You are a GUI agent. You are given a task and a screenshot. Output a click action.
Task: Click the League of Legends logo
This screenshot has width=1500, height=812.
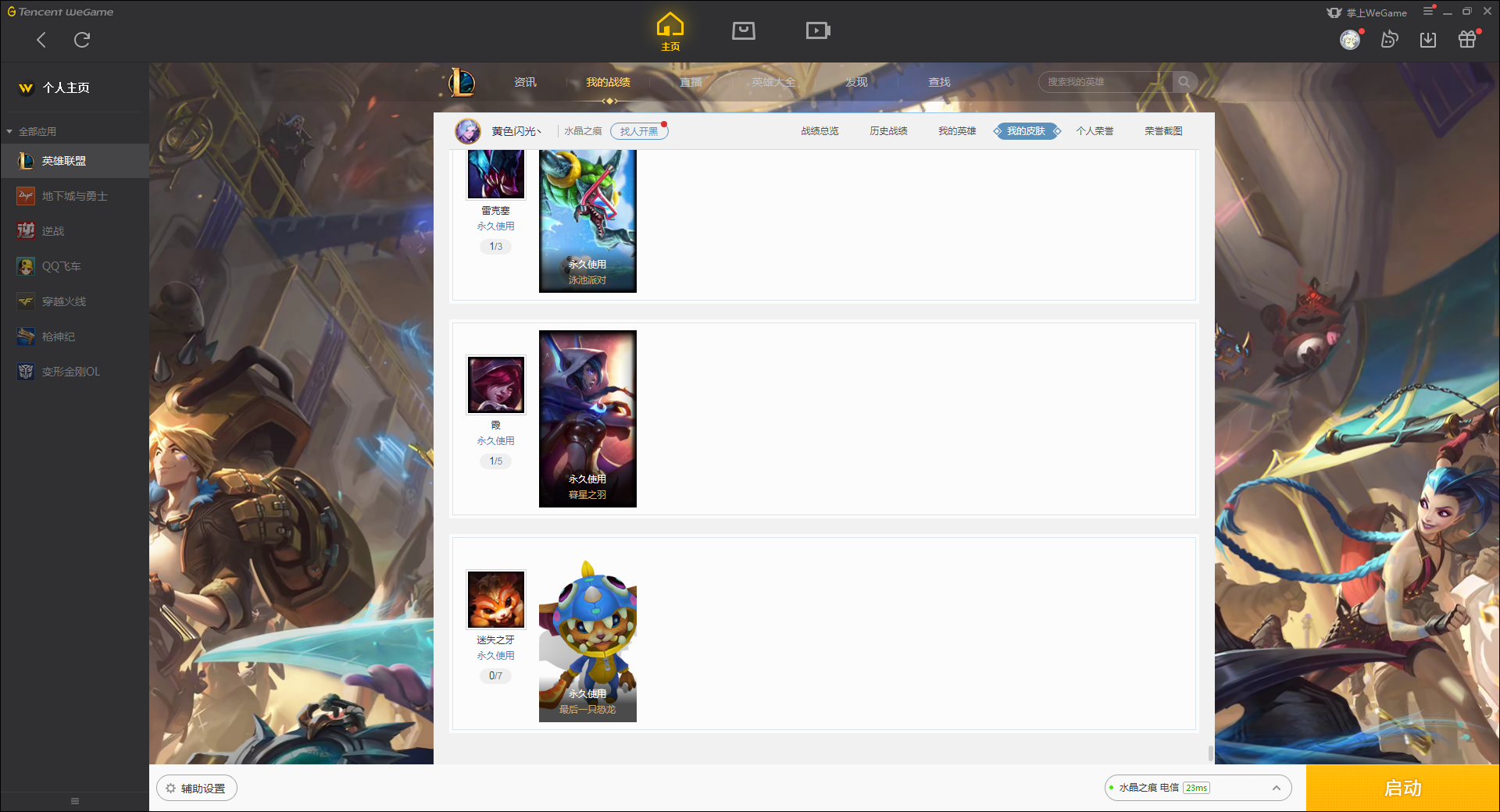[462, 82]
